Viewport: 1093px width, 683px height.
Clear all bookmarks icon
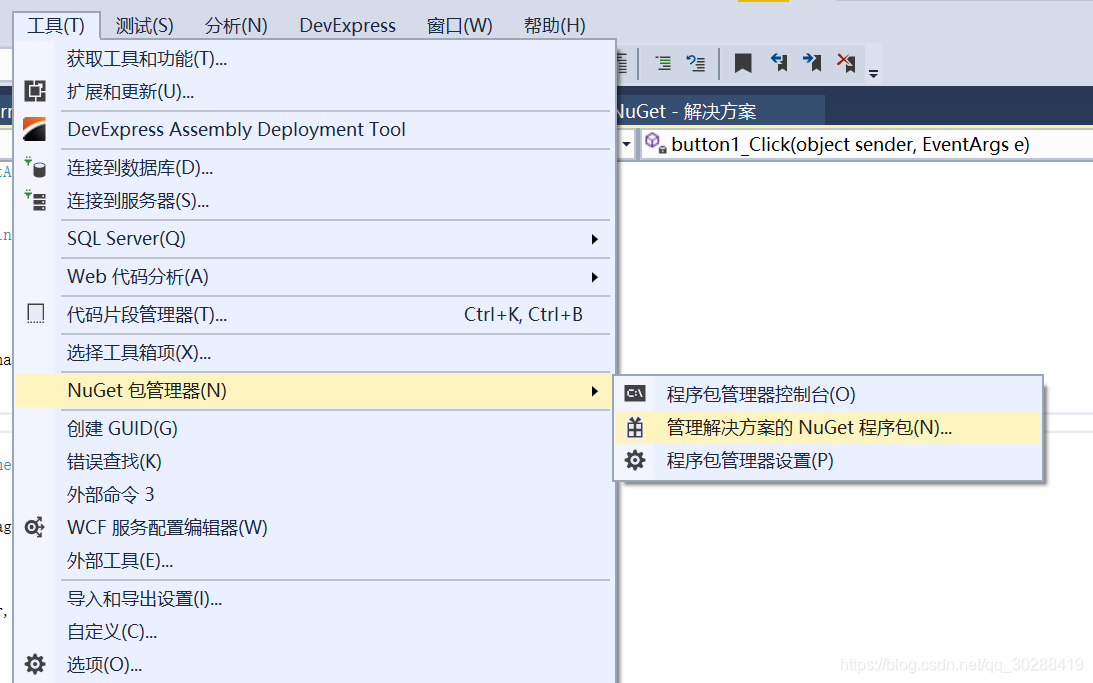point(846,63)
